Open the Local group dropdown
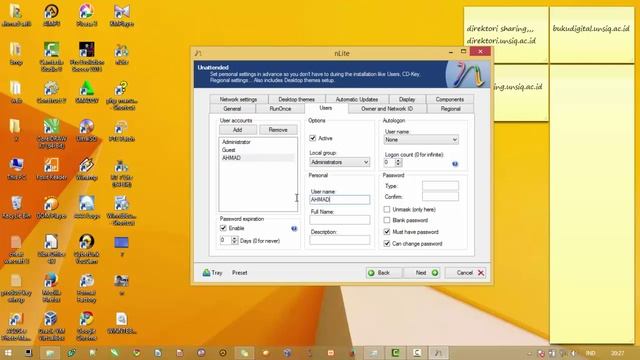 [340, 162]
